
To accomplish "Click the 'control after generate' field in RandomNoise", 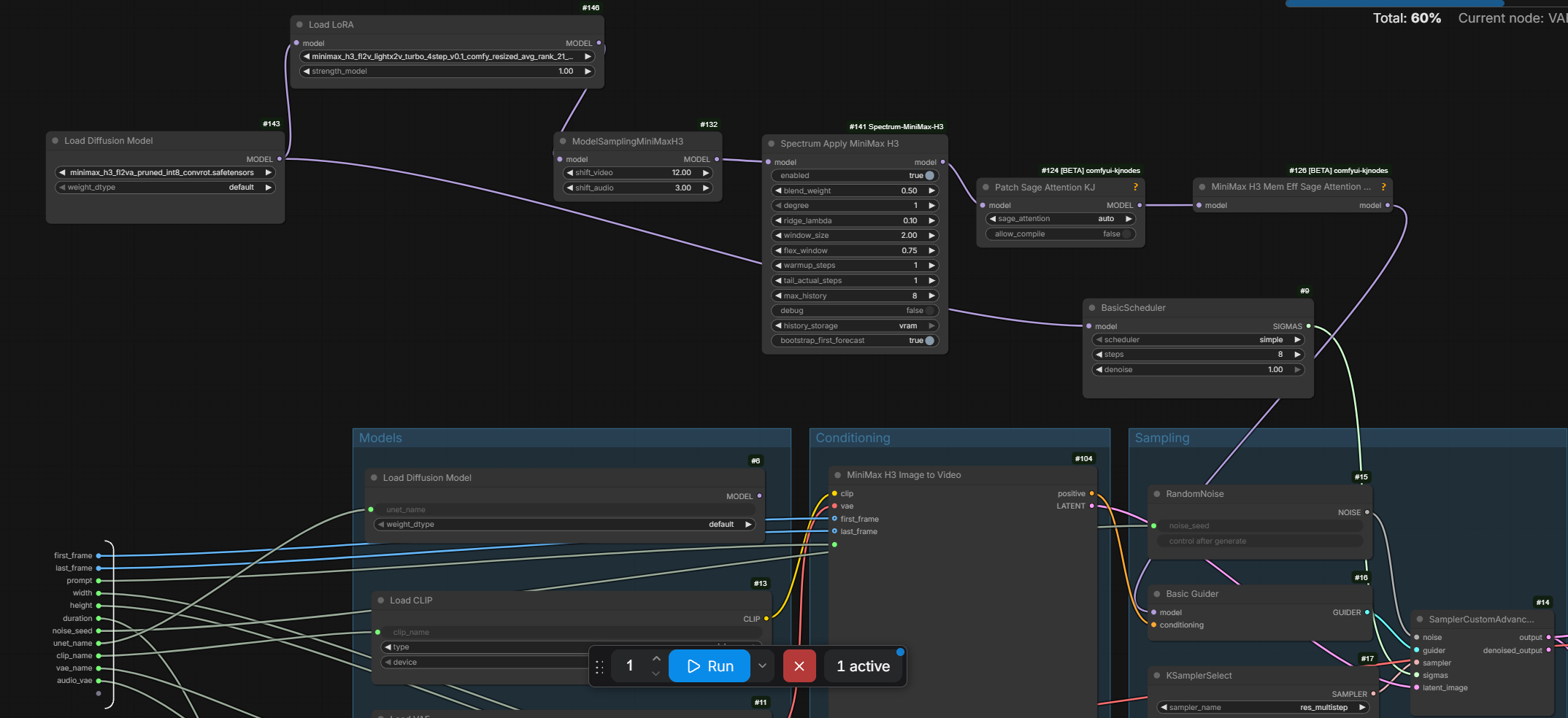I will (x=1261, y=541).
